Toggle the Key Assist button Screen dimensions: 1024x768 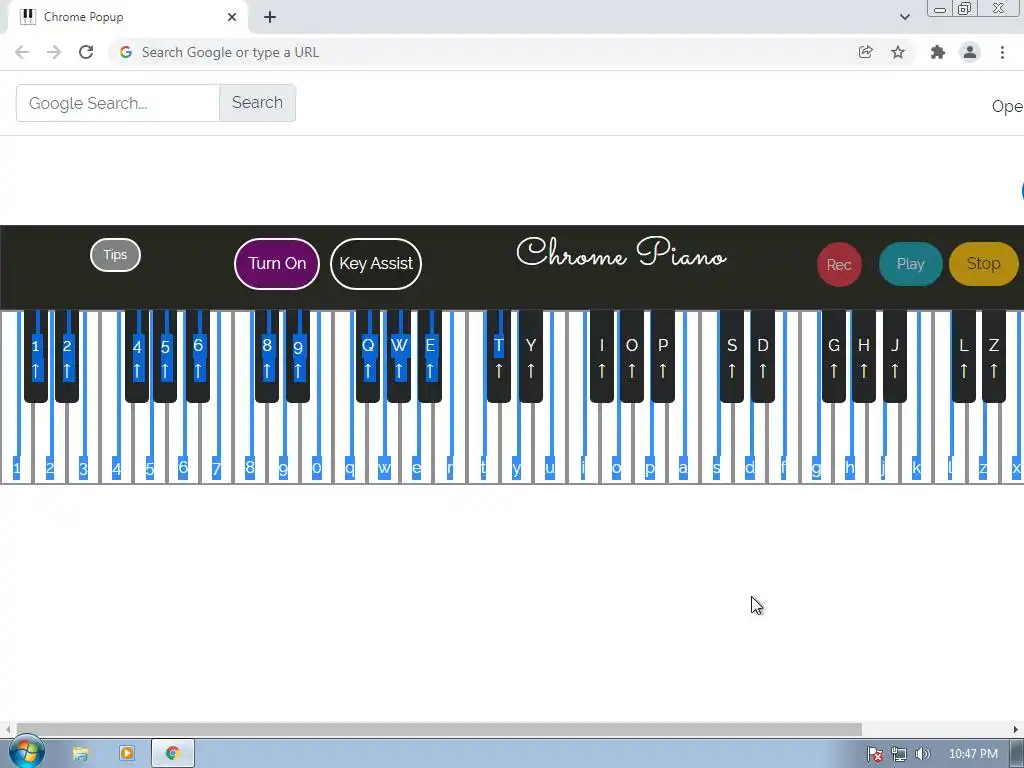[376, 263]
